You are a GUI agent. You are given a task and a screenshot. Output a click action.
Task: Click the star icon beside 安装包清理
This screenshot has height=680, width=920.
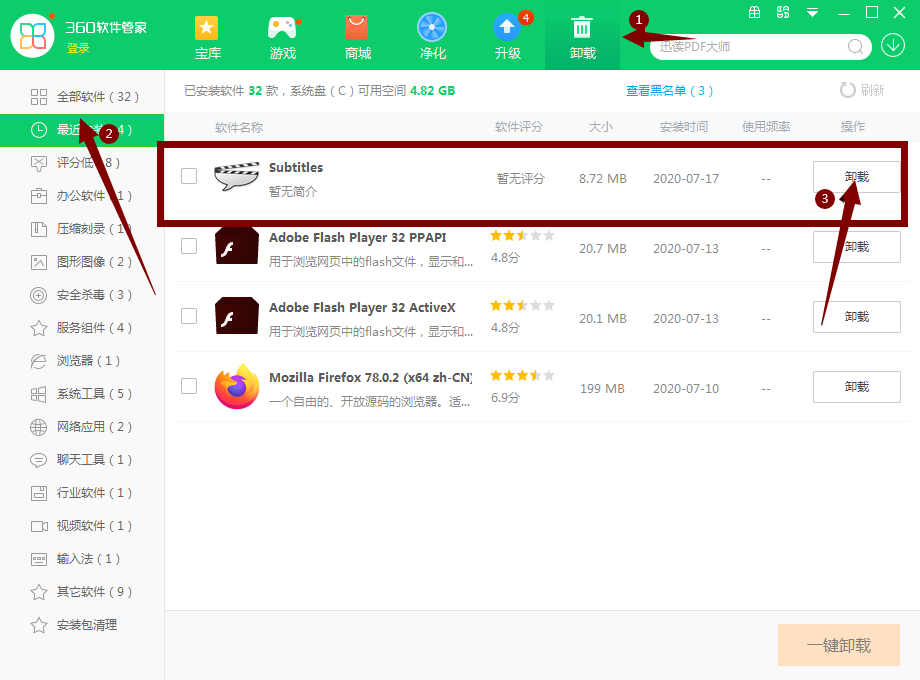[x=39, y=625]
